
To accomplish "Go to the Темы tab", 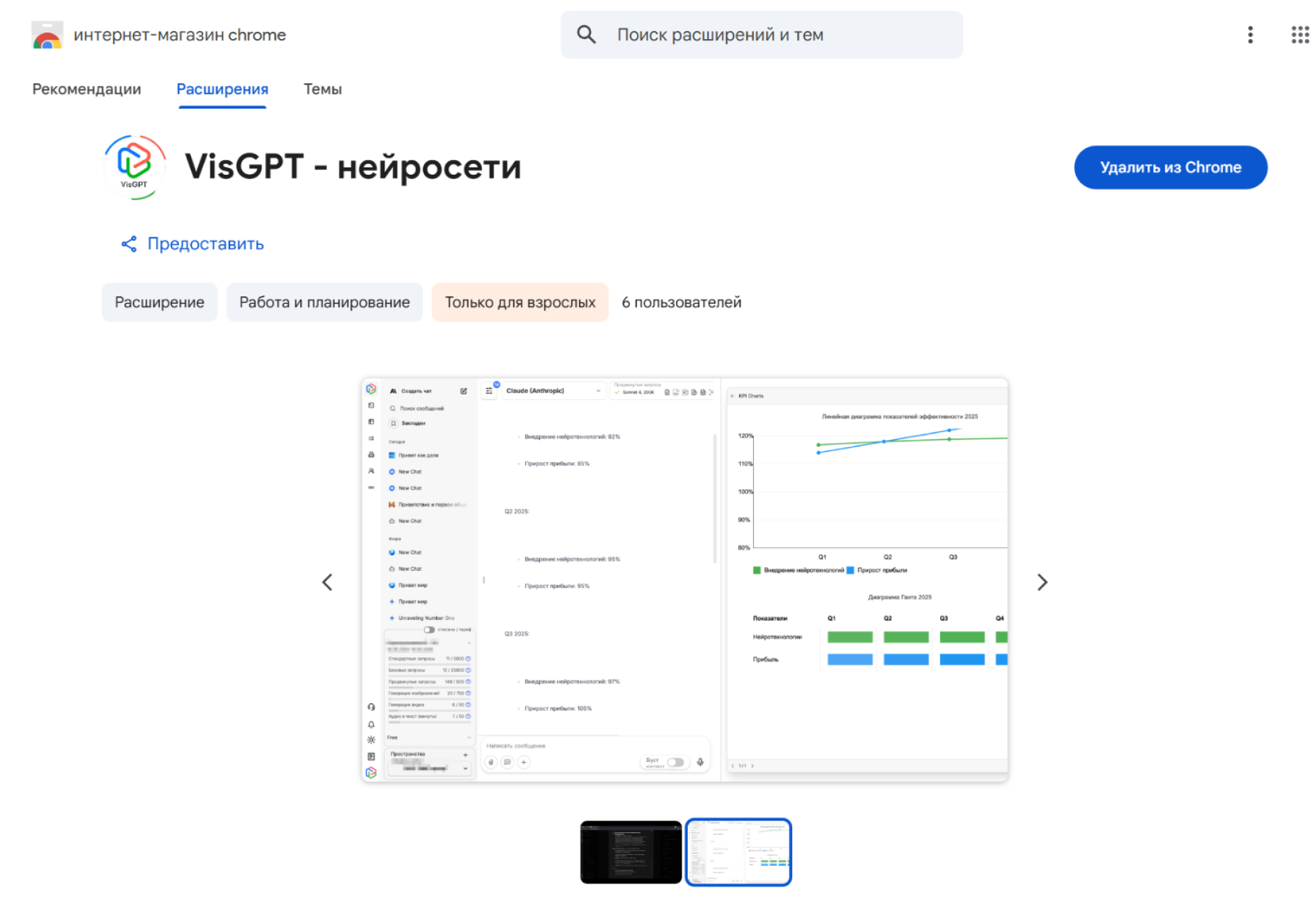I will (x=323, y=89).
